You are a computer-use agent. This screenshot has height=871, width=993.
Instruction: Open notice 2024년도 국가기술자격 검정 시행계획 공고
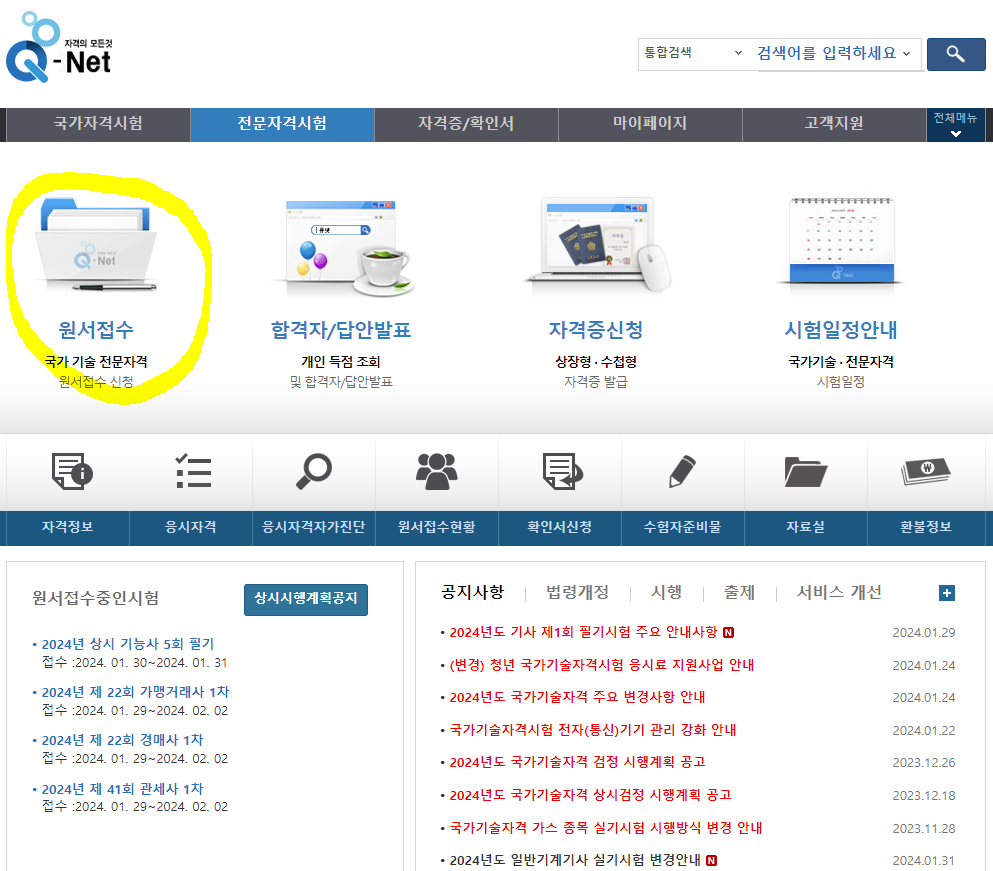577,762
